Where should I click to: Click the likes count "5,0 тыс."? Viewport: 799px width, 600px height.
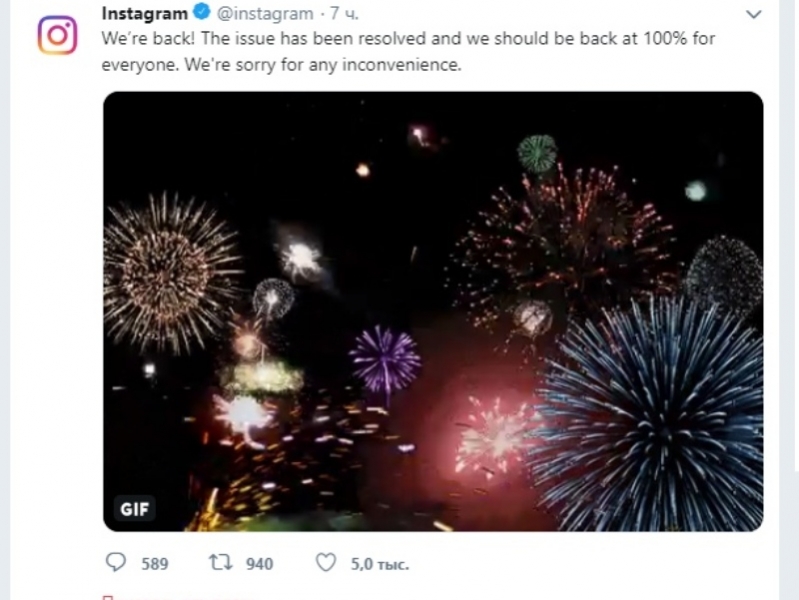click(x=379, y=564)
